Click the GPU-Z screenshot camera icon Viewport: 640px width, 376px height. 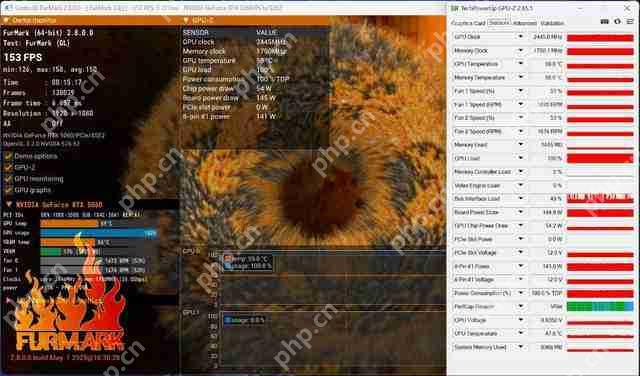click(605, 22)
